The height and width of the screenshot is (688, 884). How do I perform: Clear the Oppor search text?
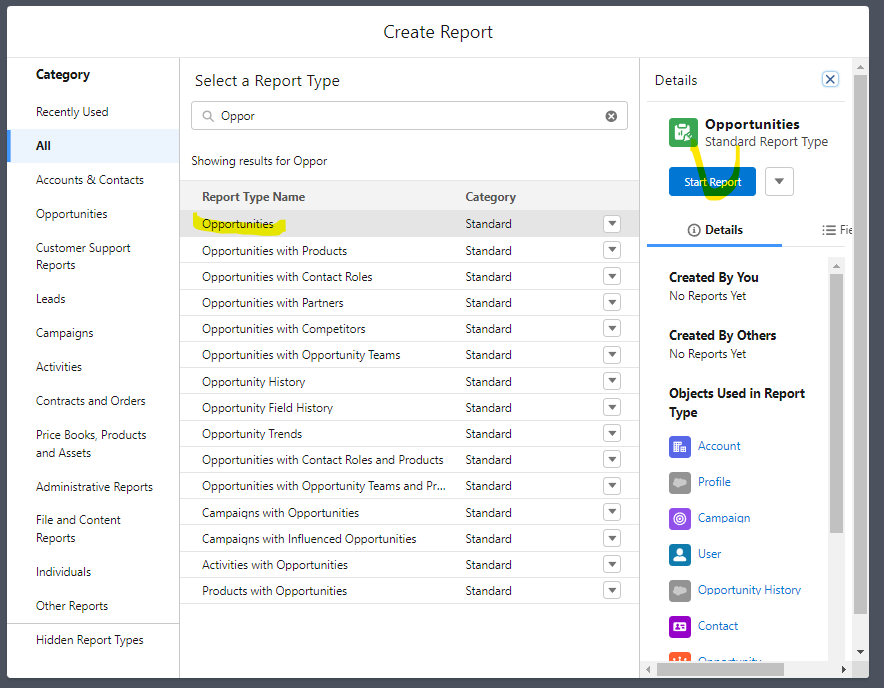pos(611,116)
